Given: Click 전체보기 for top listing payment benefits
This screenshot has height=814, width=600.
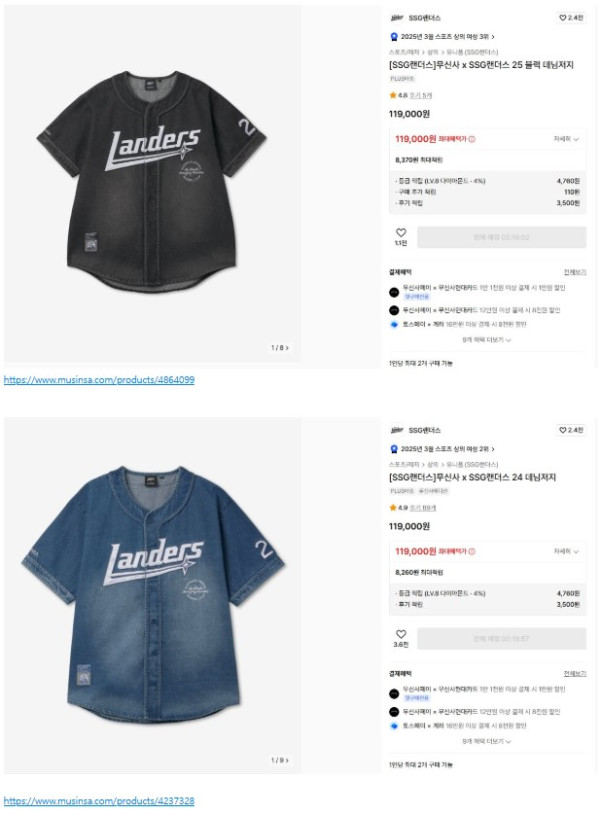Looking at the screenshot, I should point(575,272).
